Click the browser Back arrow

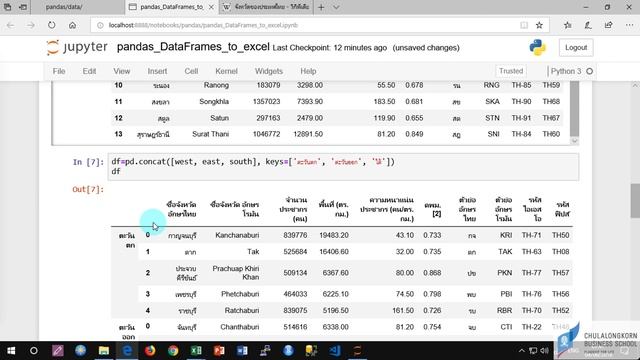click(x=11, y=25)
